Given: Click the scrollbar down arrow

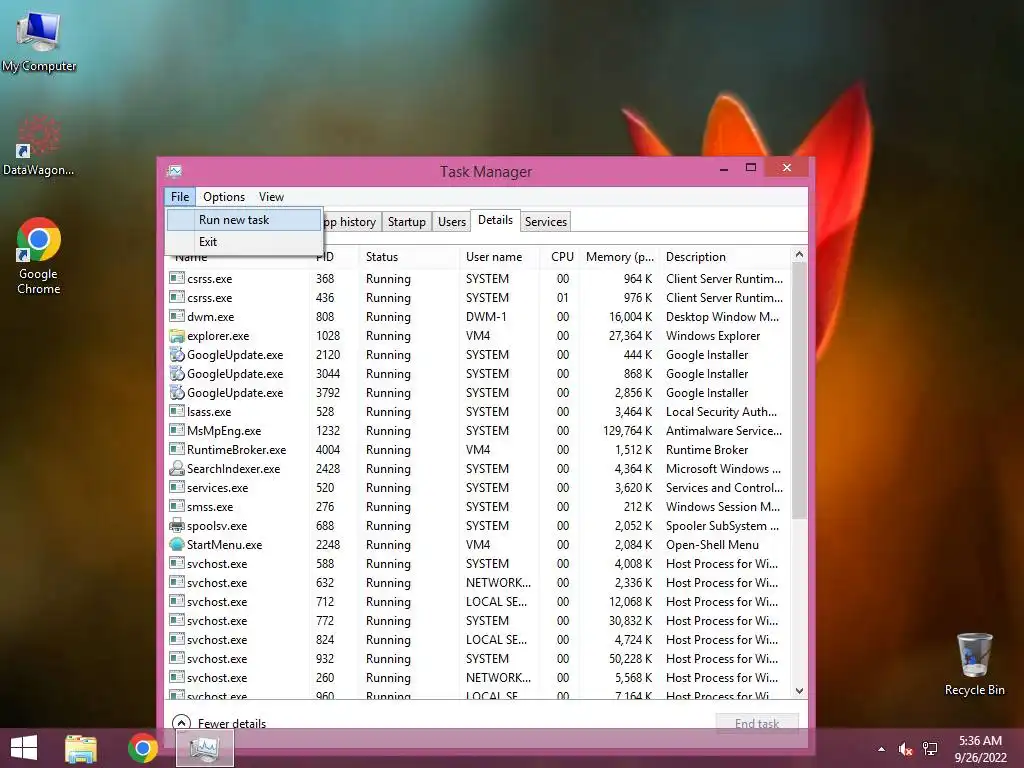Looking at the screenshot, I should tap(799, 691).
